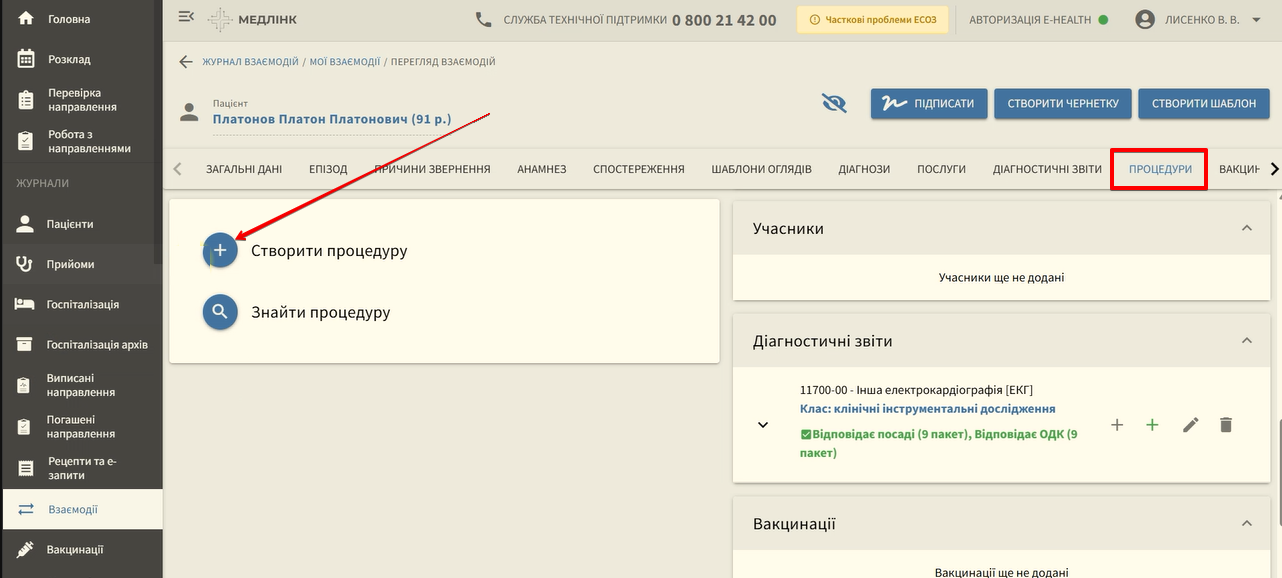Edit the ЕКГ report with pencil icon
Image resolution: width=1282 pixels, height=578 pixels.
click(1190, 425)
